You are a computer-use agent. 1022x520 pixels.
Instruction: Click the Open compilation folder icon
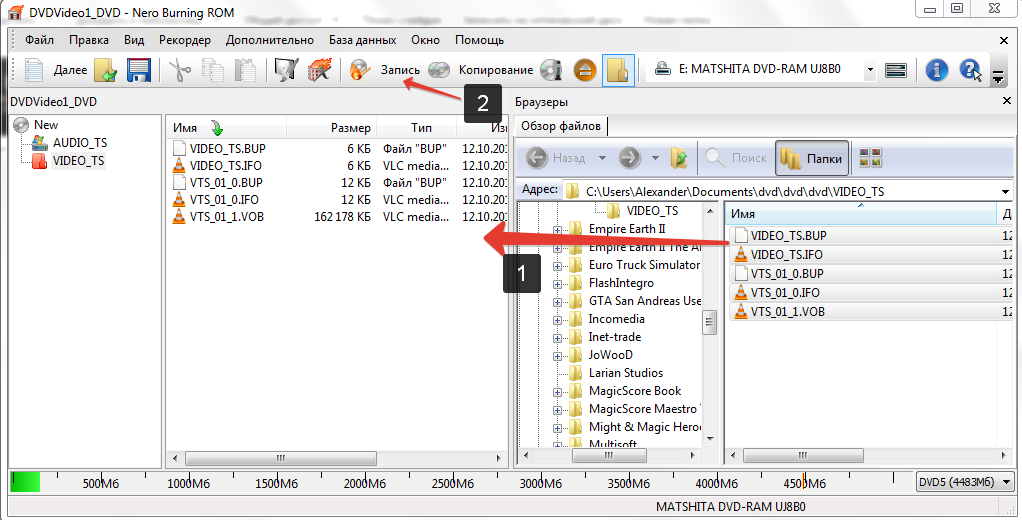[106, 70]
